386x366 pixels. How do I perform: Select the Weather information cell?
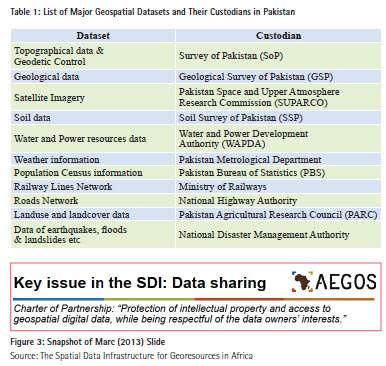coord(93,159)
